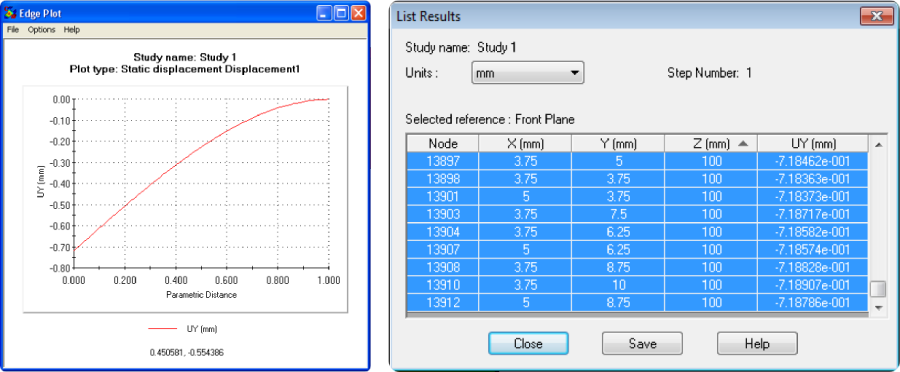Sort by the Node column header

pos(443,144)
